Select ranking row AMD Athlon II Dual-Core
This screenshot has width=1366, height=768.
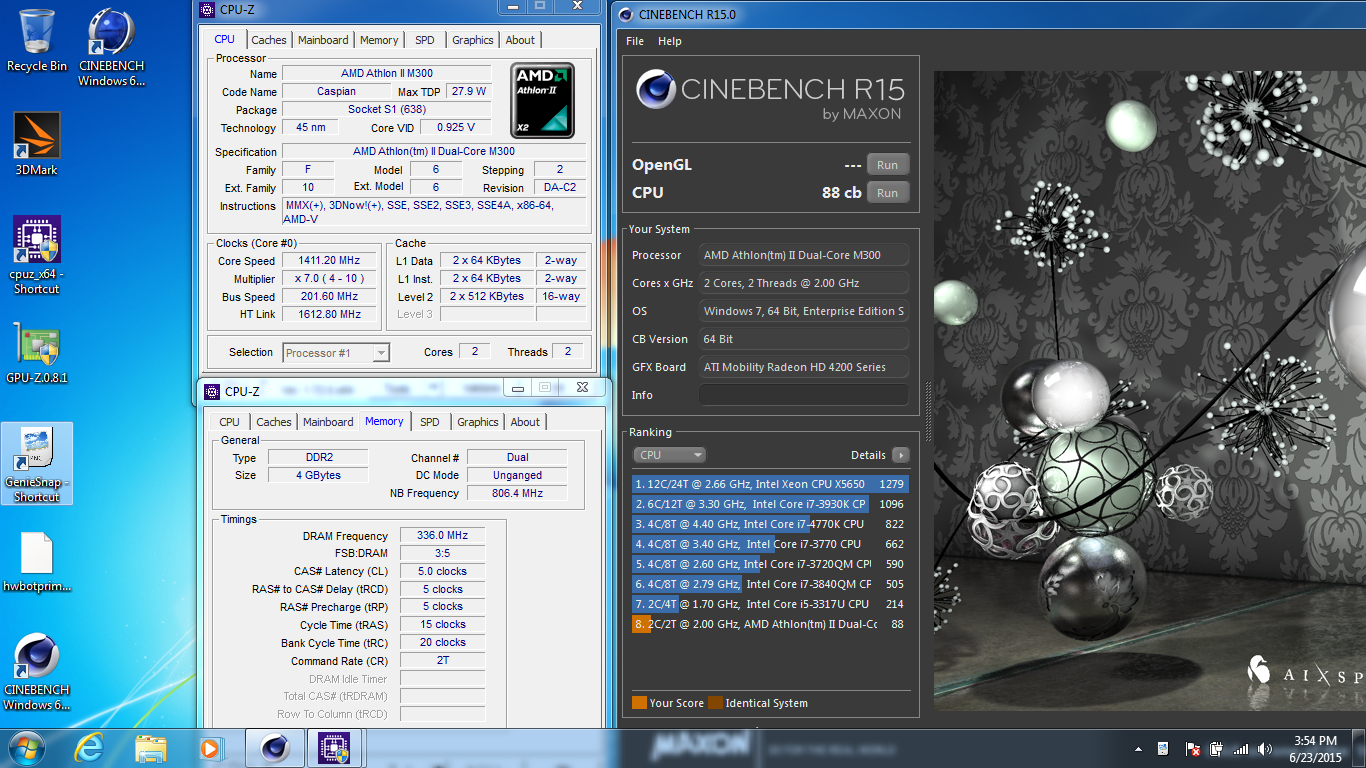(x=770, y=624)
